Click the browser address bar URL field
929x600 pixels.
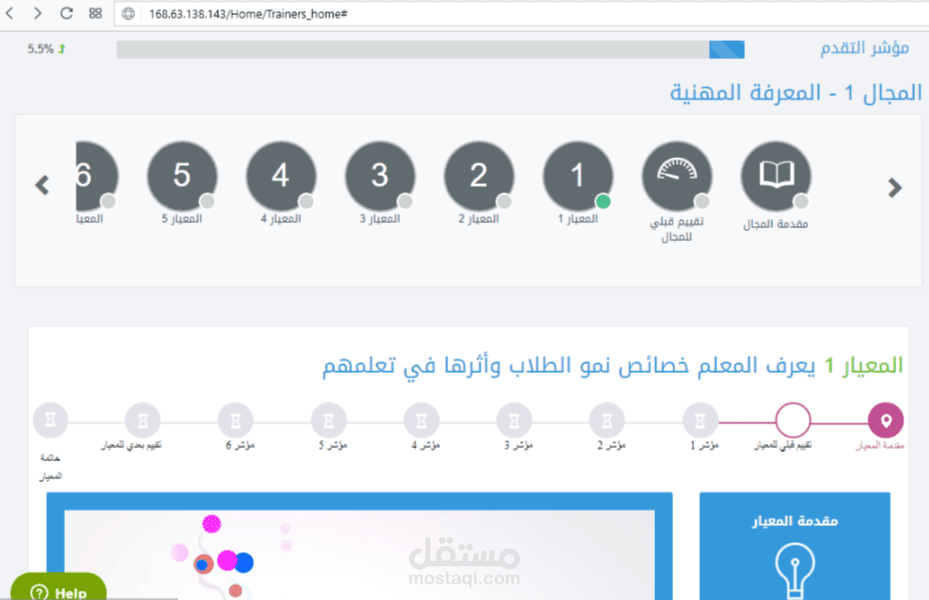(250, 15)
